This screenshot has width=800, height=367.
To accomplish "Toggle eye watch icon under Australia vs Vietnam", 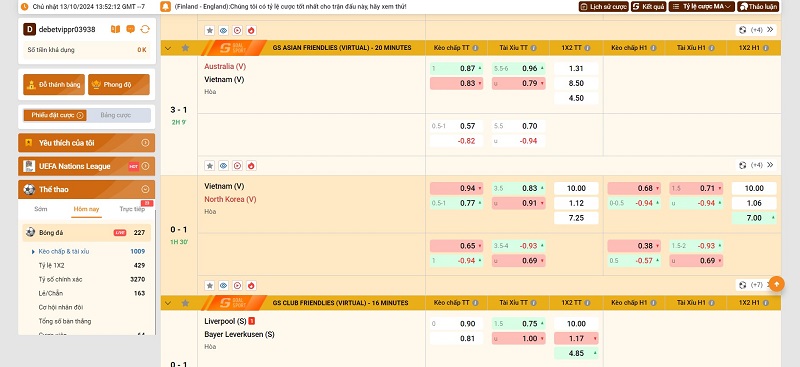I will click(223, 165).
